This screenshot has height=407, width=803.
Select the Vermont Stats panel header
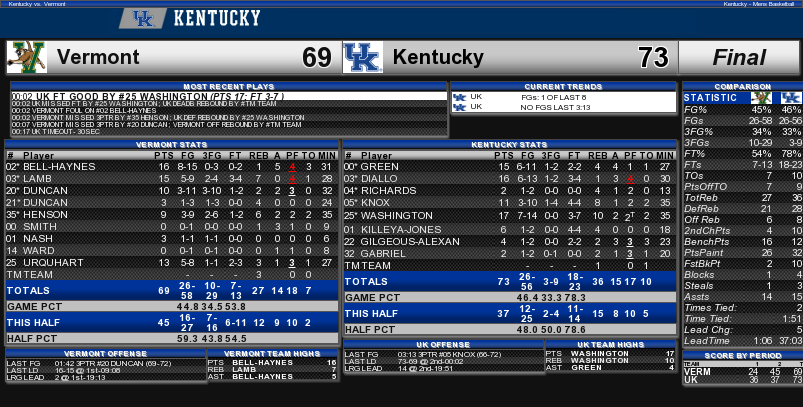pos(170,145)
